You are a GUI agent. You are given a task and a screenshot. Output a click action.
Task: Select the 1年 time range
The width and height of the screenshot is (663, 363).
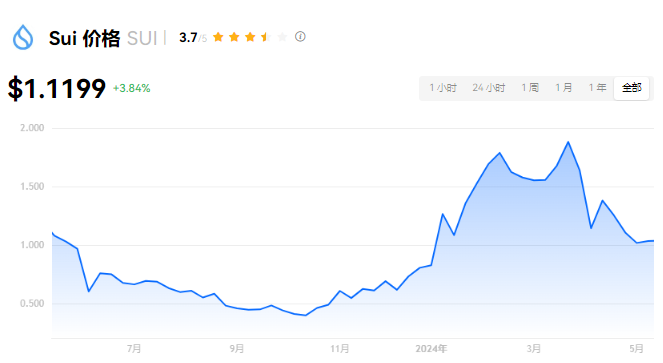[597, 88]
